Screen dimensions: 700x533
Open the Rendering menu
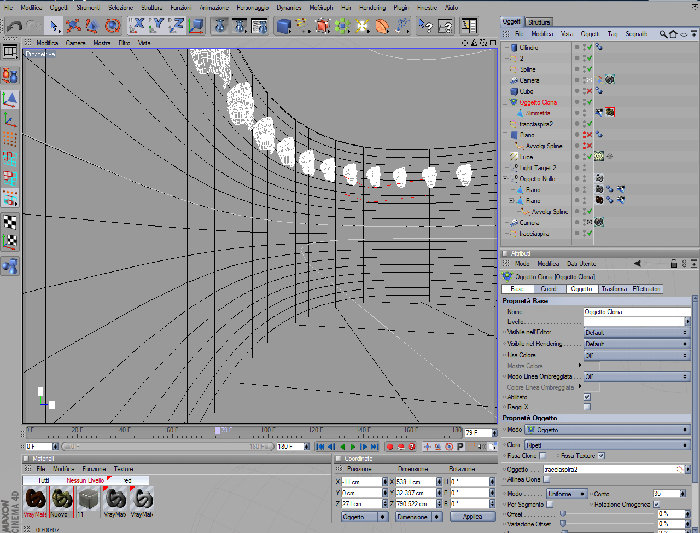(x=372, y=8)
